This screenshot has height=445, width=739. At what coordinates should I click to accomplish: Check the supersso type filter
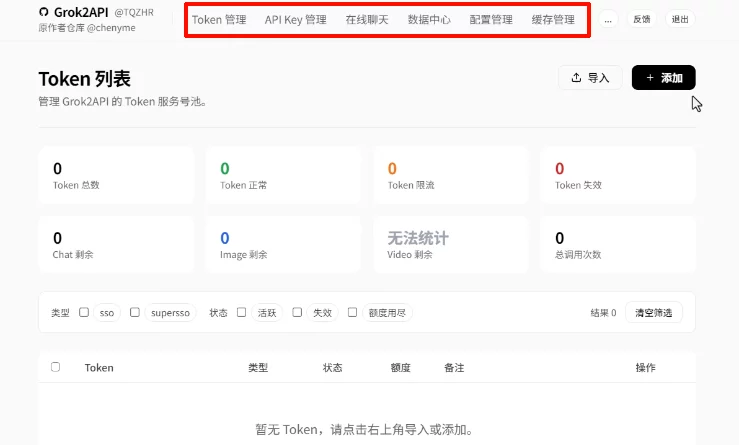[135, 313]
